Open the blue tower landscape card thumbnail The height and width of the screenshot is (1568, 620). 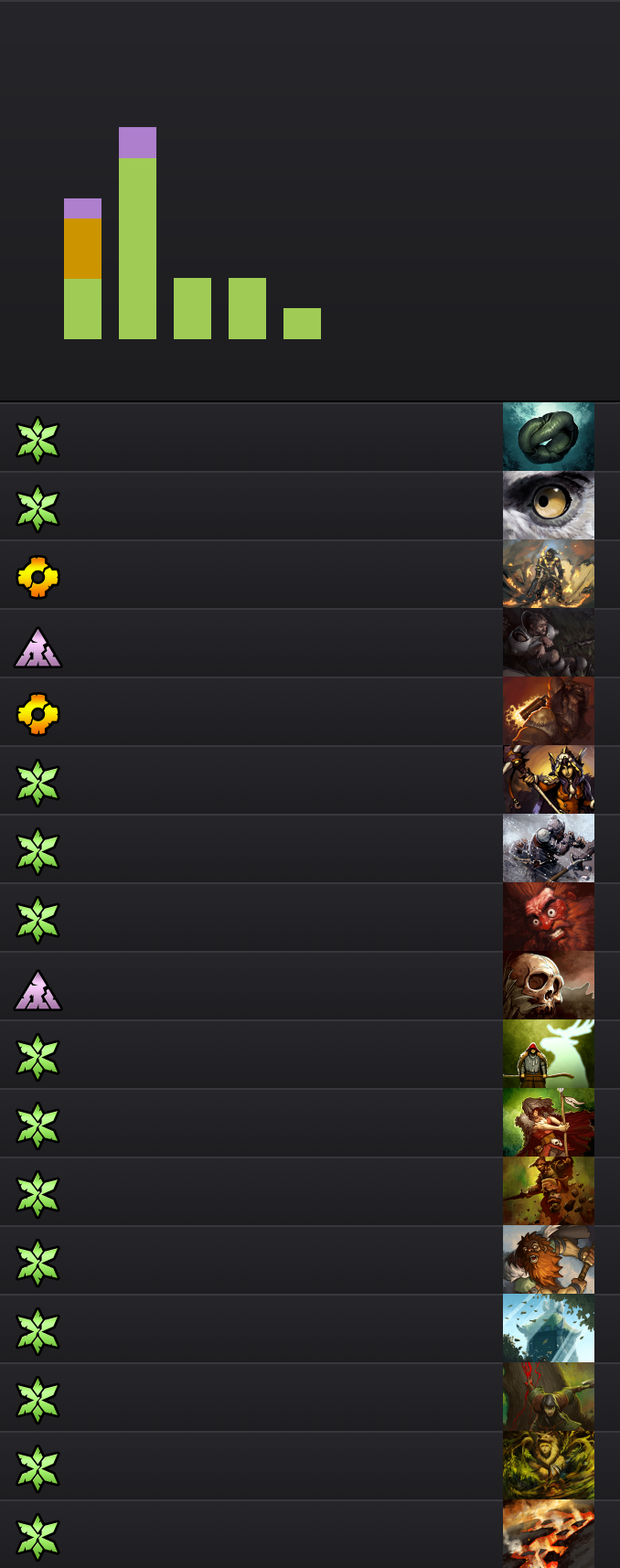click(x=549, y=1328)
